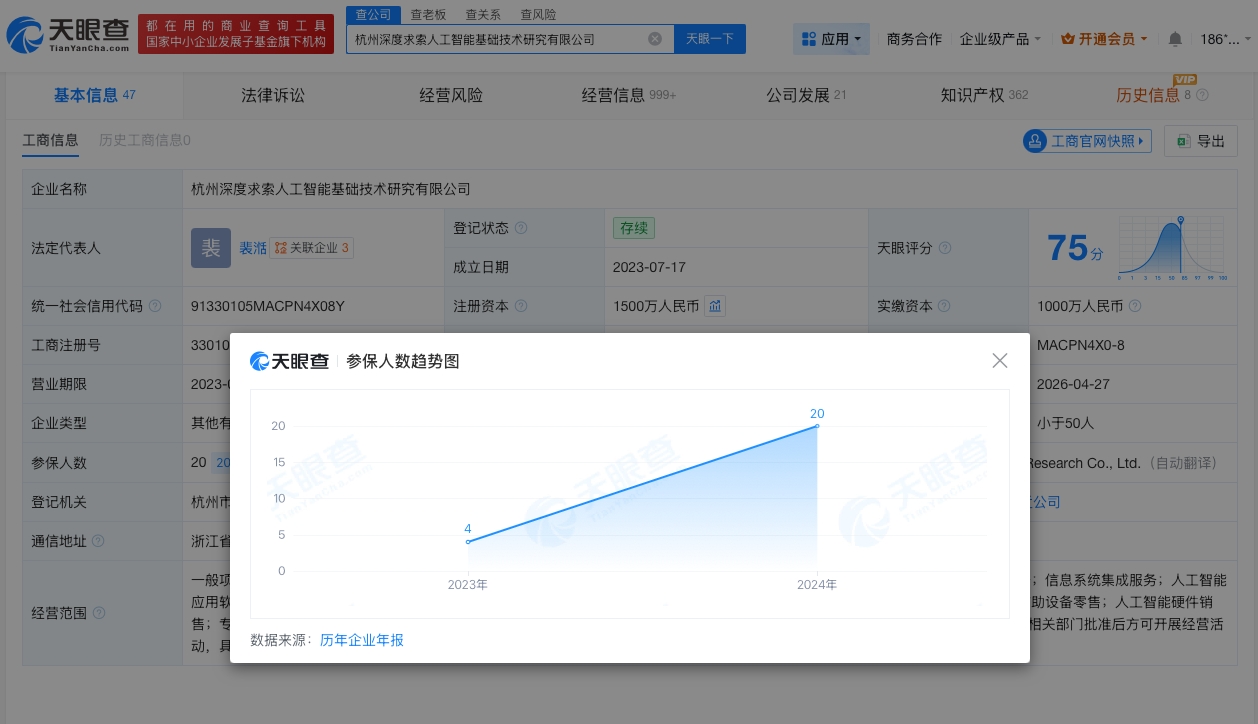
Task: Click the 1000万人民币 paid-in capital value
Action: [1080, 306]
